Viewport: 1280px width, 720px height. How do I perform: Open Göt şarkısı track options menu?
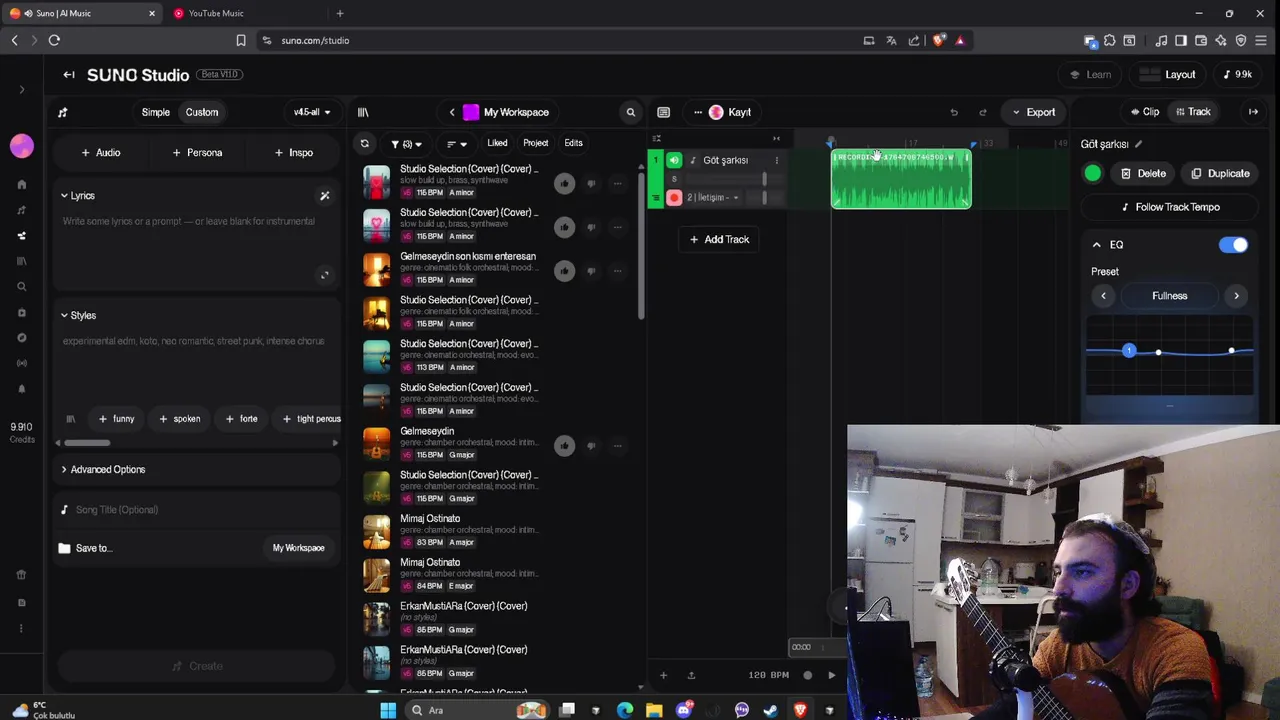tap(776, 160)
